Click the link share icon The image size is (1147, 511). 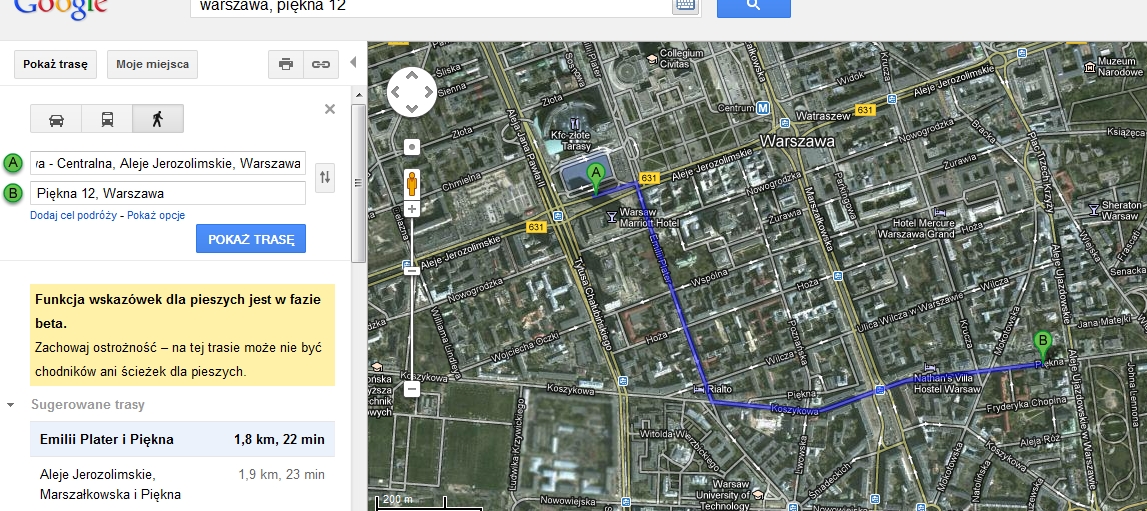point(321,64)
